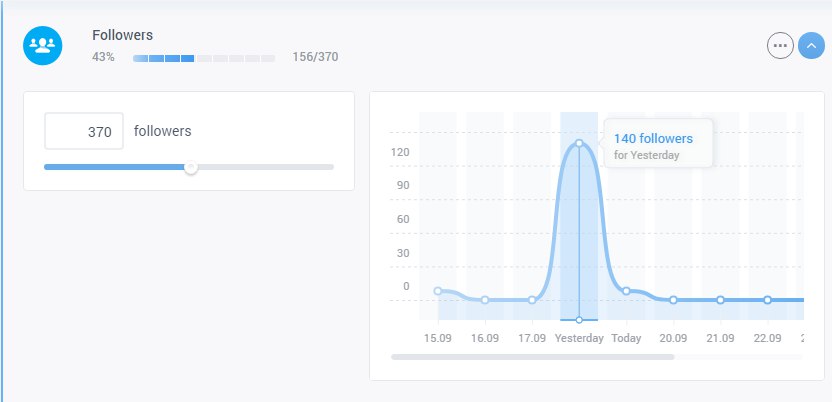Image resolution: width=832 pixels, height=402 pixels.
Task: Select the 22.09 data point on the chart
Action: tap(767, 300)
